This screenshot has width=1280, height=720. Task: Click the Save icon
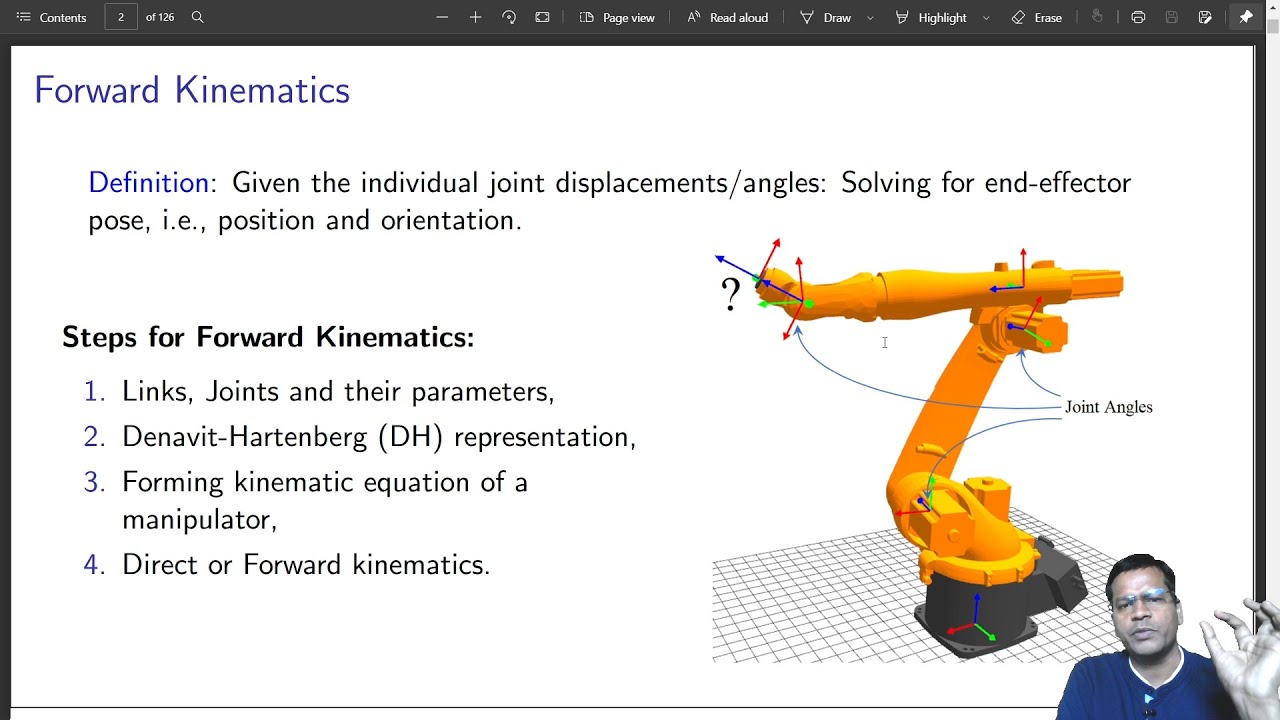click(1172, 17)
